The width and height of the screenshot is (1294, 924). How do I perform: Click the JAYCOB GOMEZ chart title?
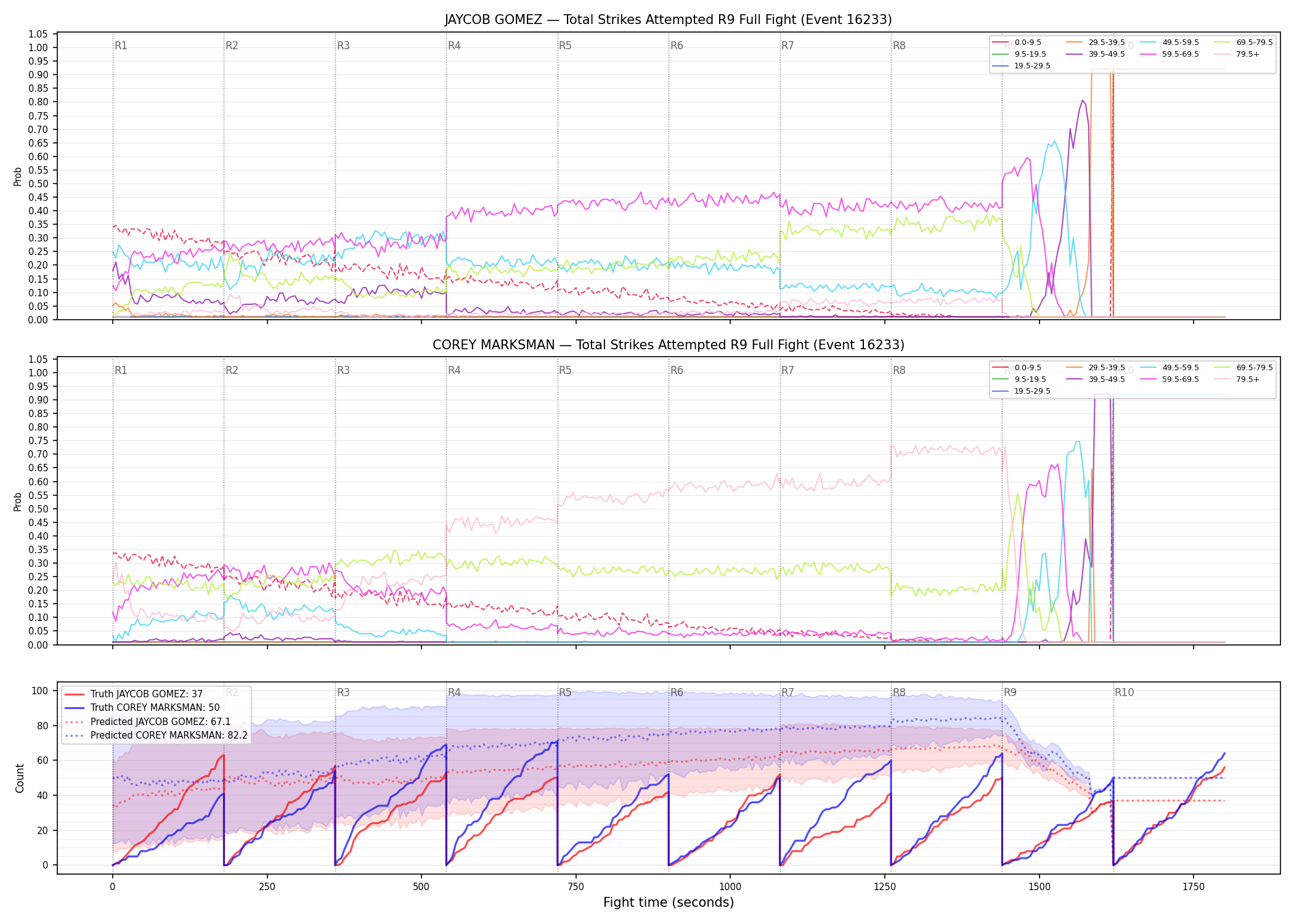(669, 20)
